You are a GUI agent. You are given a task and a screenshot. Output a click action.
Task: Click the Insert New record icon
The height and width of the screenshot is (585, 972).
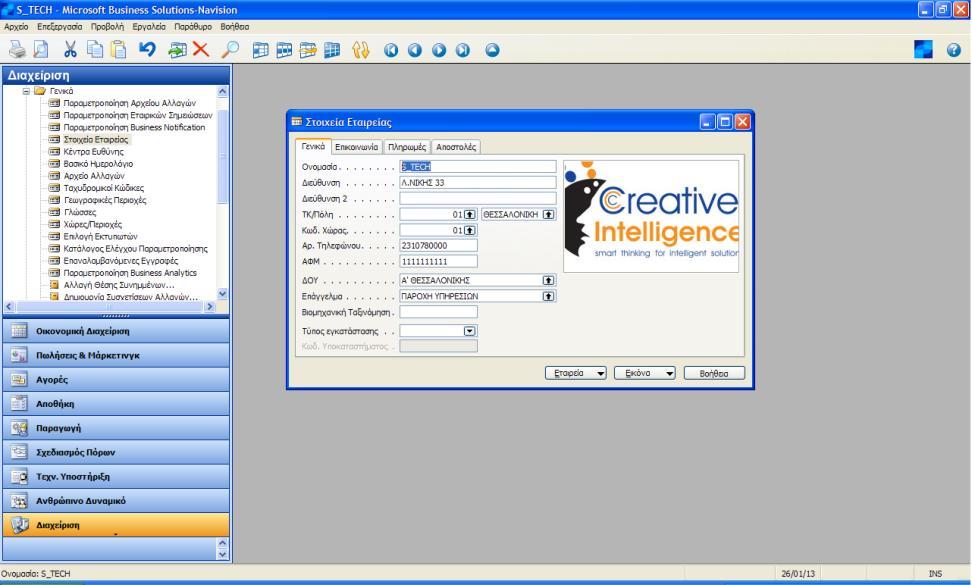[177, 50]
